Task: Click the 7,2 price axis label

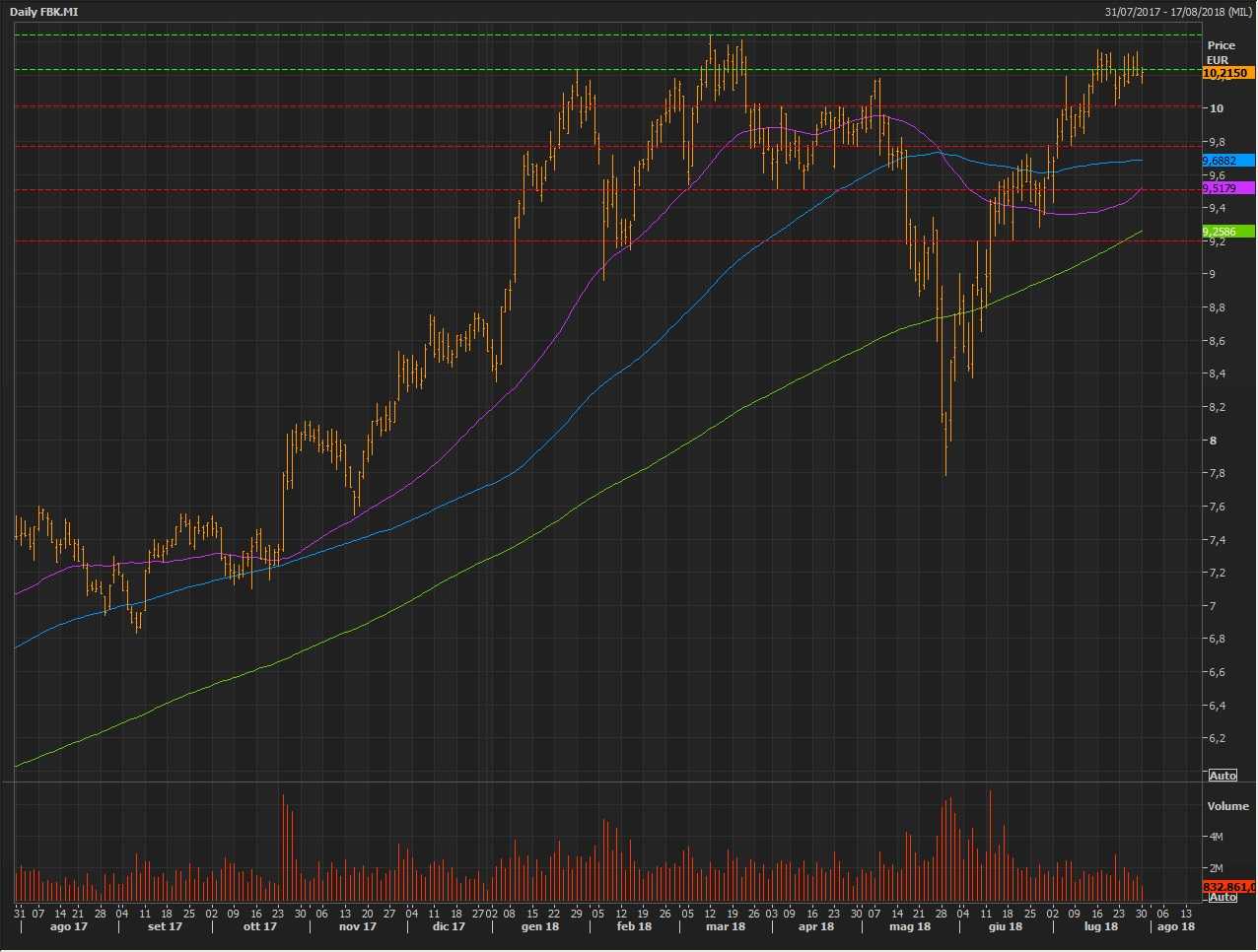Action: coord(1217,573)
